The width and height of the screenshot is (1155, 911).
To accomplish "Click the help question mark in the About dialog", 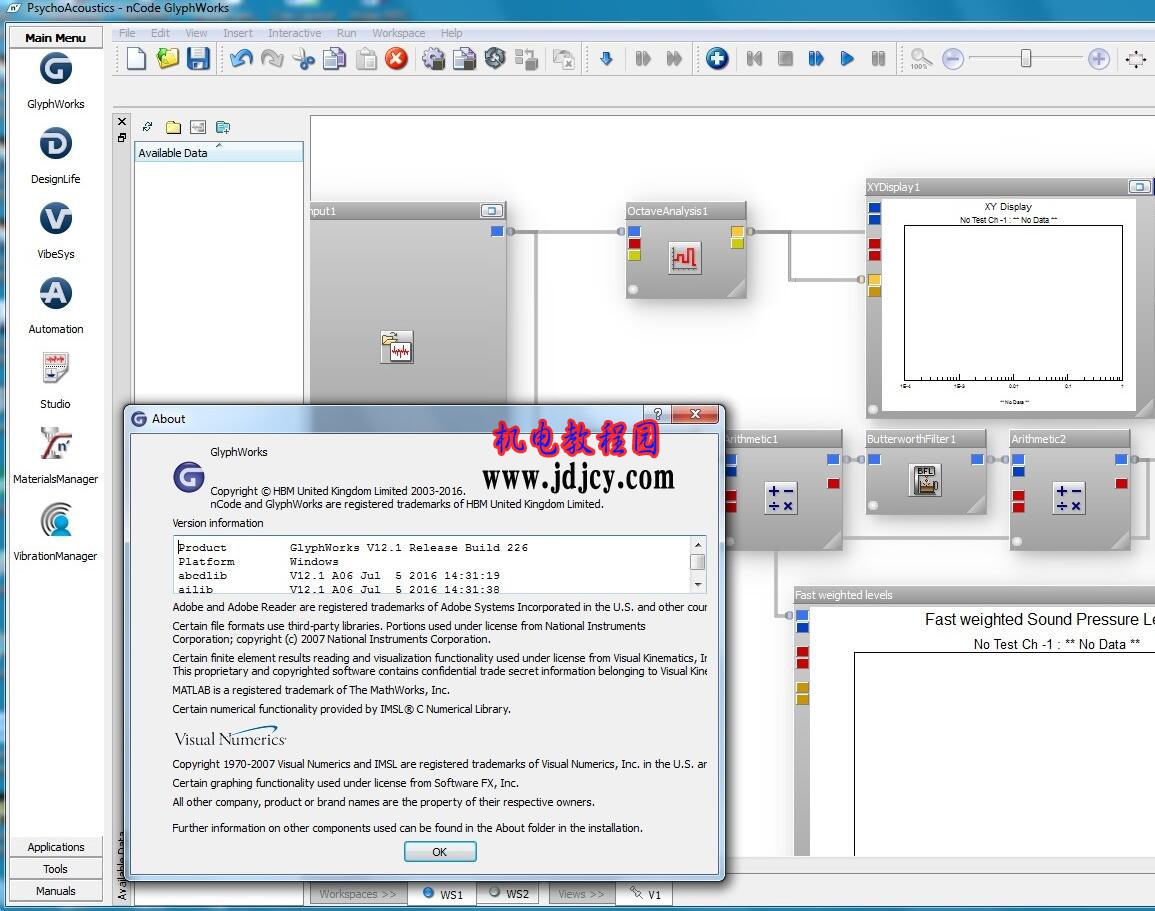I will [x=657, y=414].
